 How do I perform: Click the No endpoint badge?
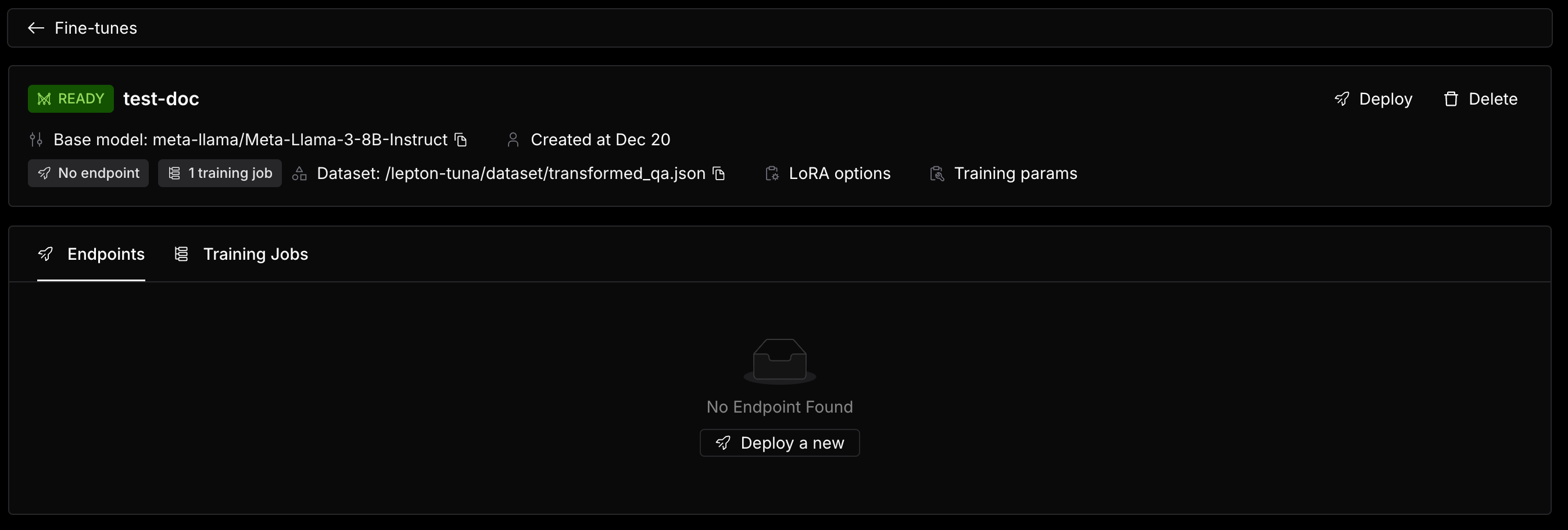[x=88, y=173]
